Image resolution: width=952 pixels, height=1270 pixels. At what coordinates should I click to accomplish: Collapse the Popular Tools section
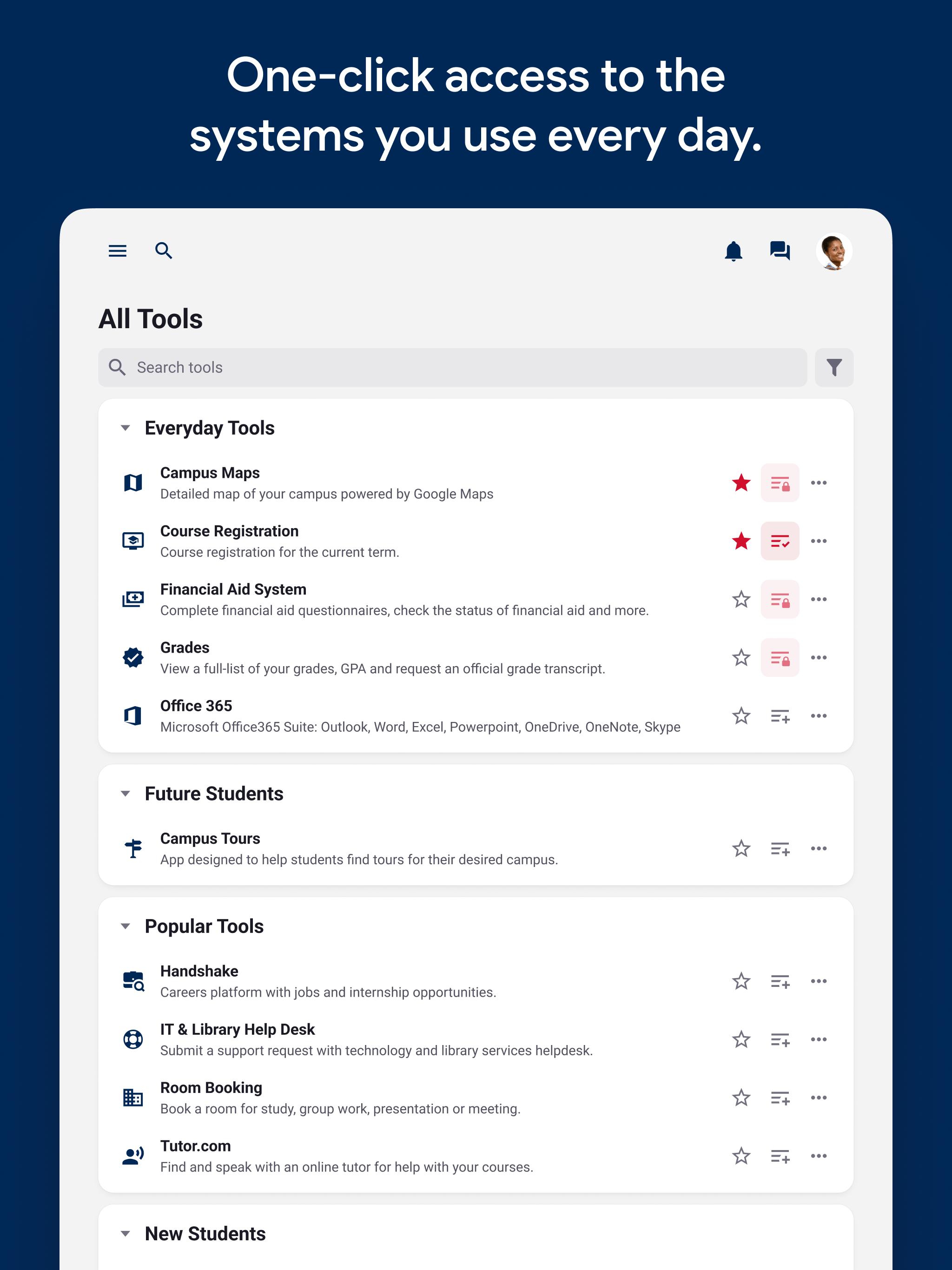tap(125, 926)
